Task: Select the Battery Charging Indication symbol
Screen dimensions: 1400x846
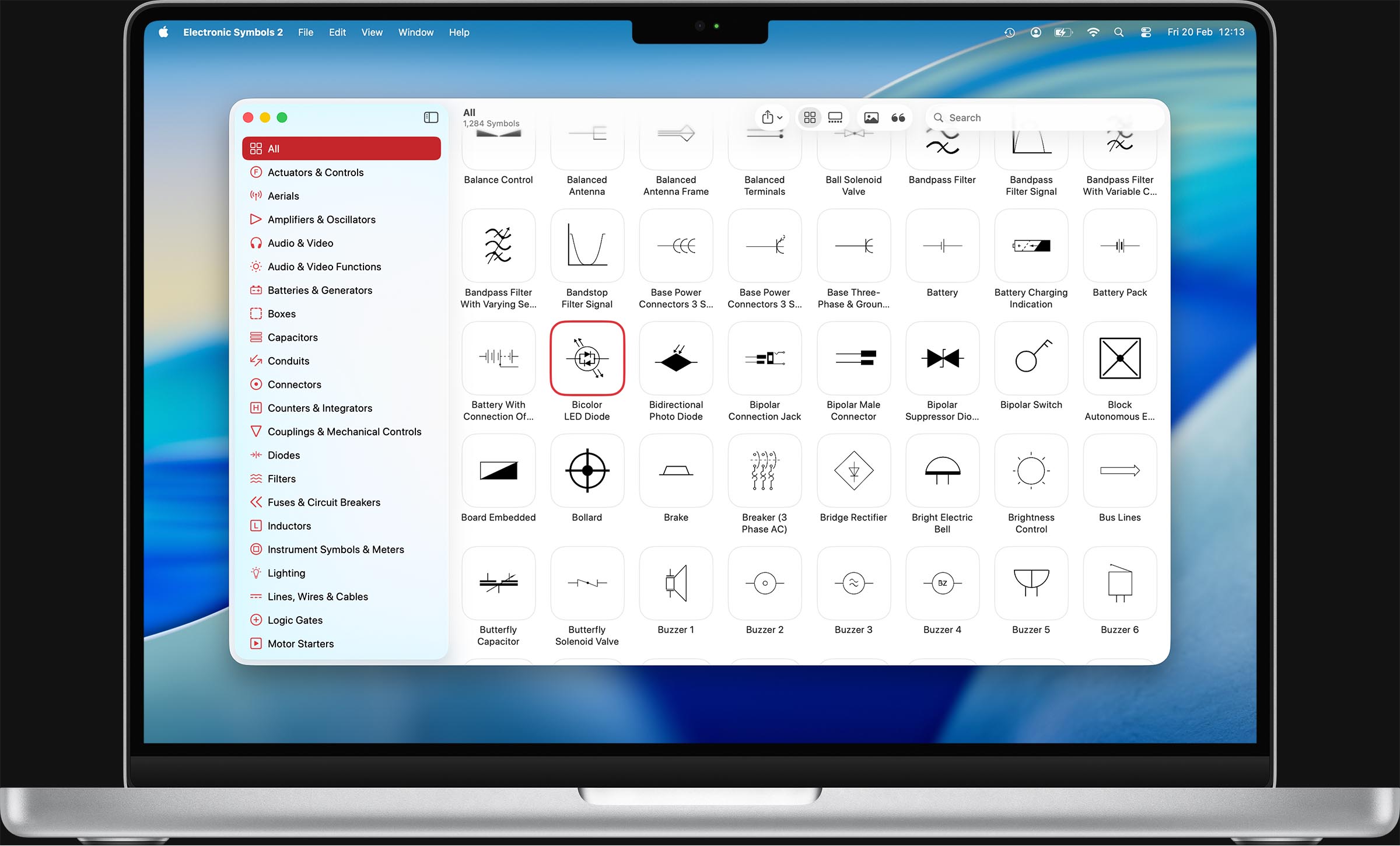Action: click(1031, 246)
